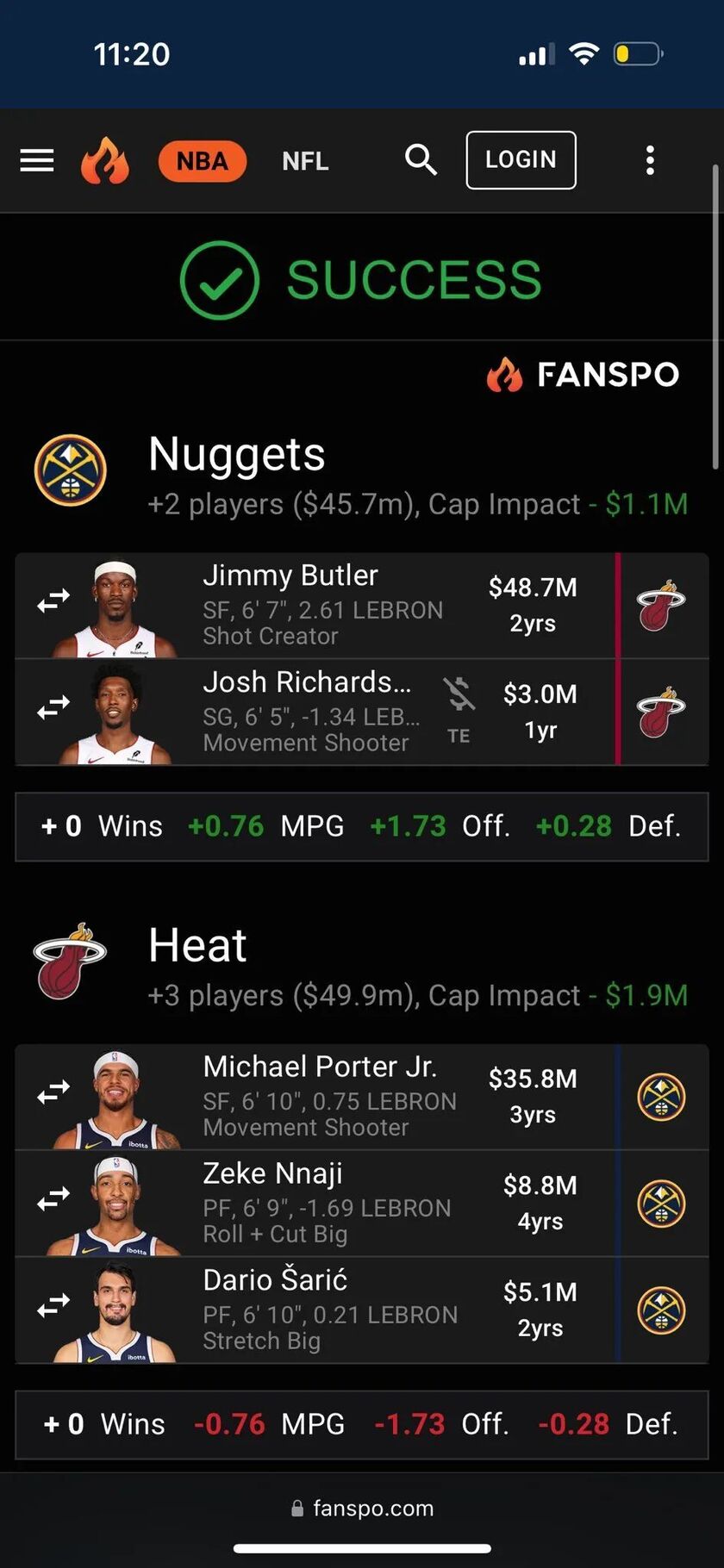Click Heat logo on Jimmy Butler's row

(661, 606)
